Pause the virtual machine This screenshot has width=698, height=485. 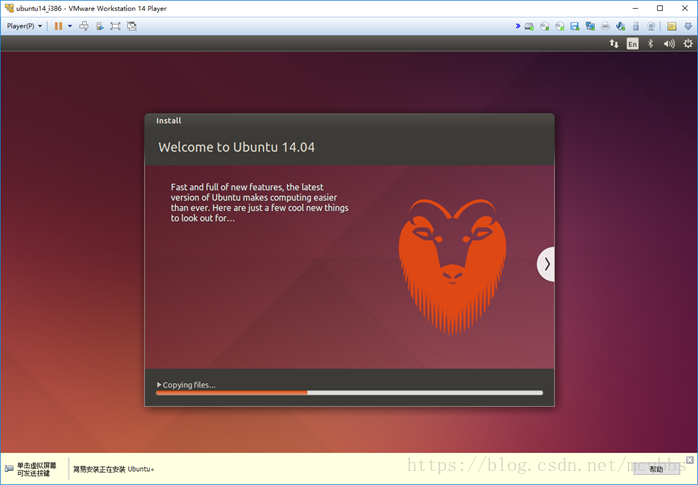pyautogui.click(x=58, y=26)
